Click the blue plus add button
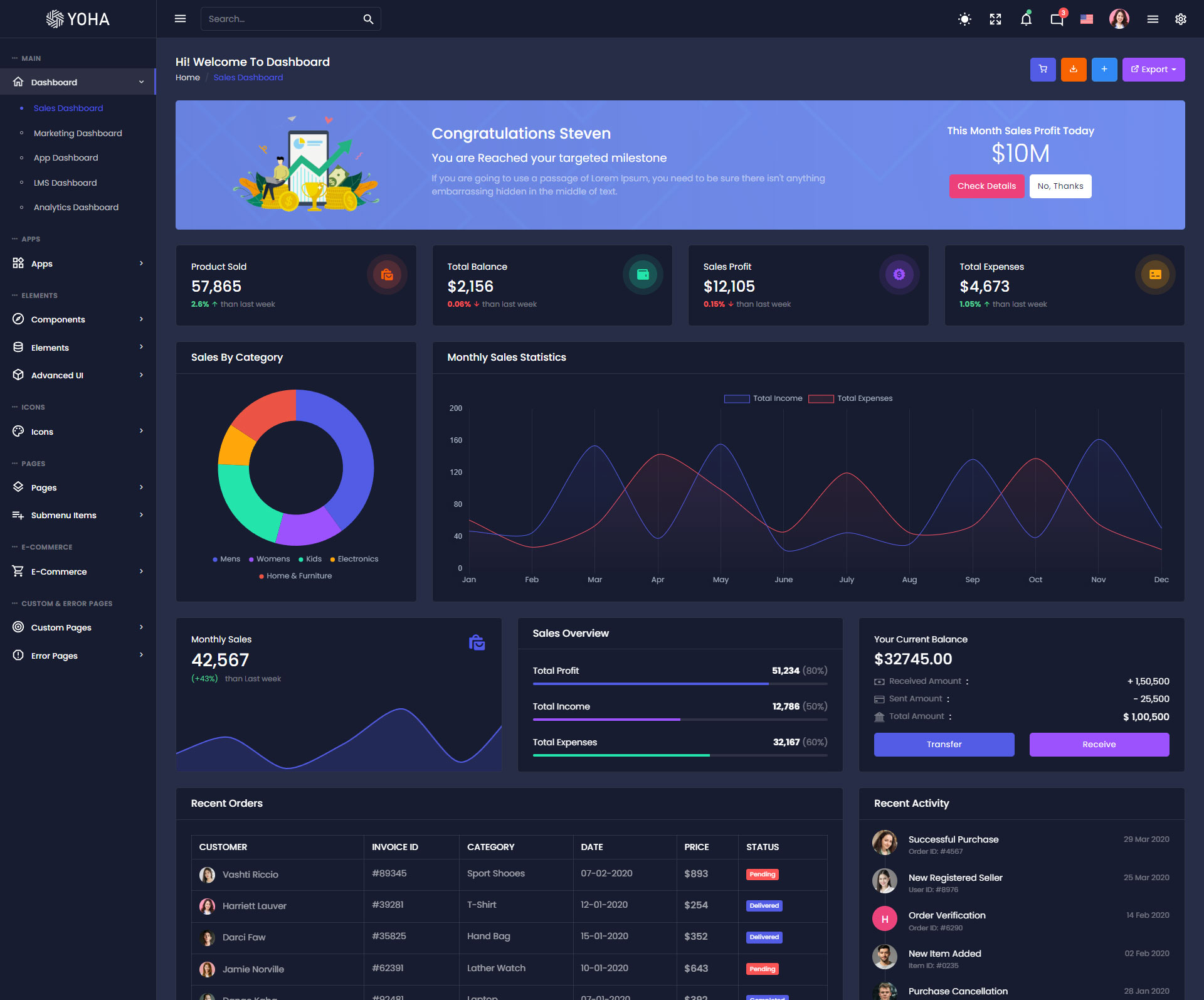This screenshot has width=1204, height=1000. (x=1104, y=70)
